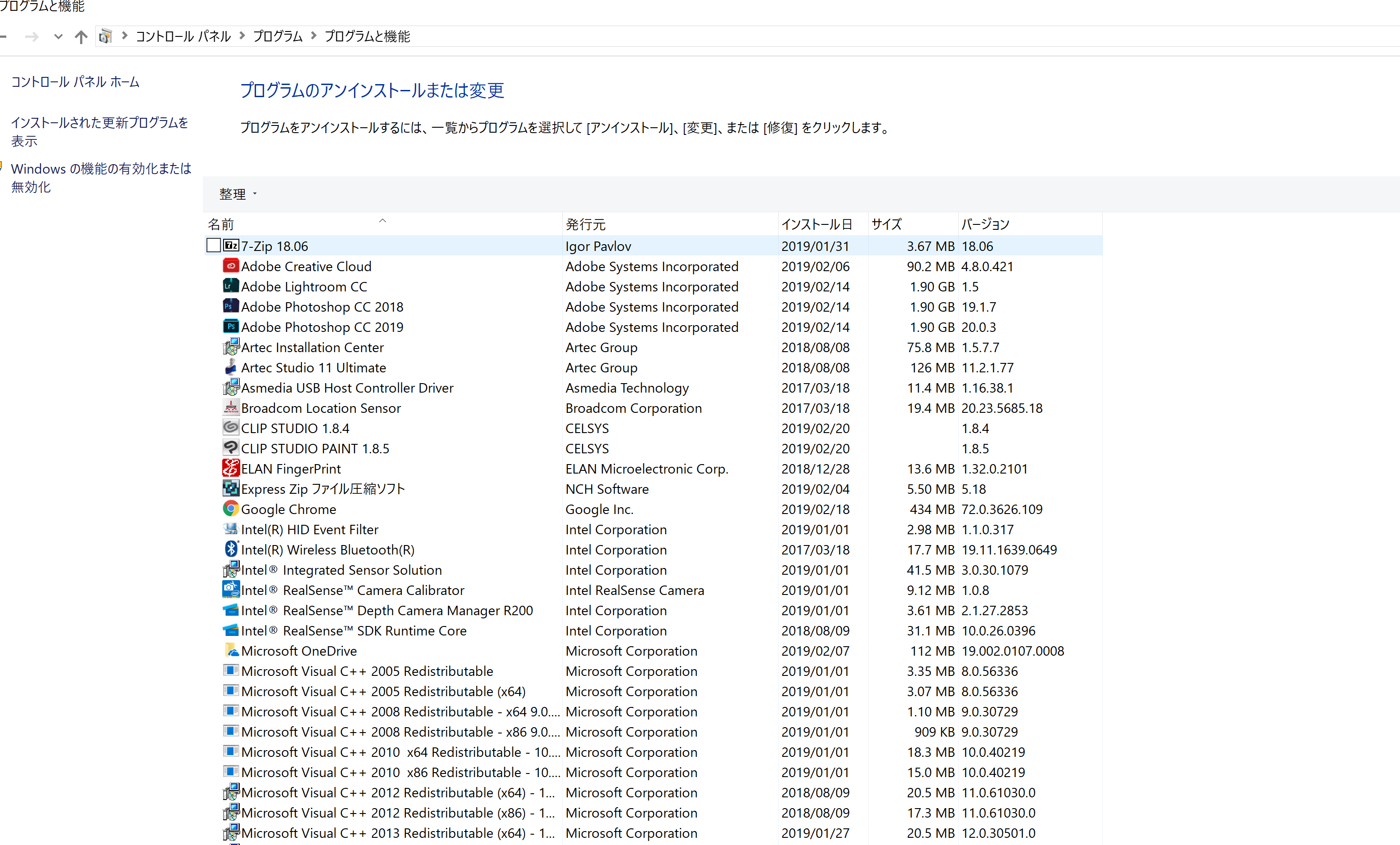
Task: Click the Microsoft OneDrive icon
Action: 231,650
